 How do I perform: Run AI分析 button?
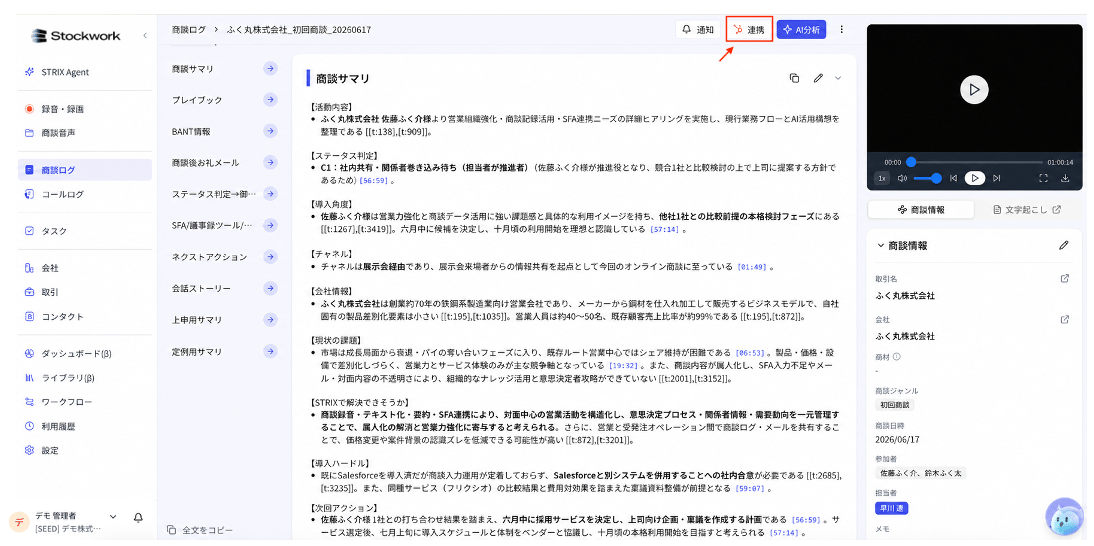click(801, 30)
